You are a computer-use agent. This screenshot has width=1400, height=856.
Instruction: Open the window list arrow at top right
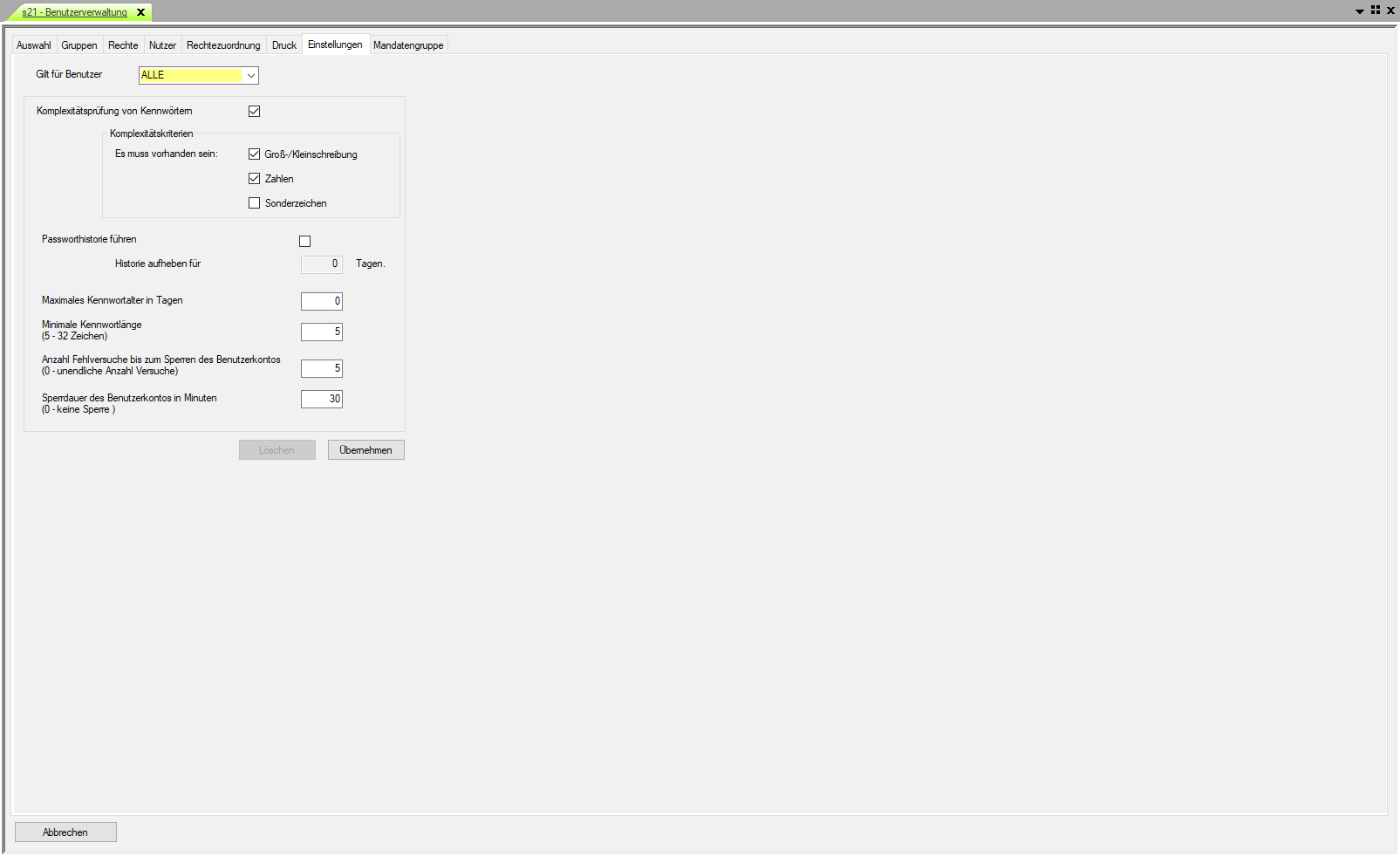click(x=1359, y=11)
